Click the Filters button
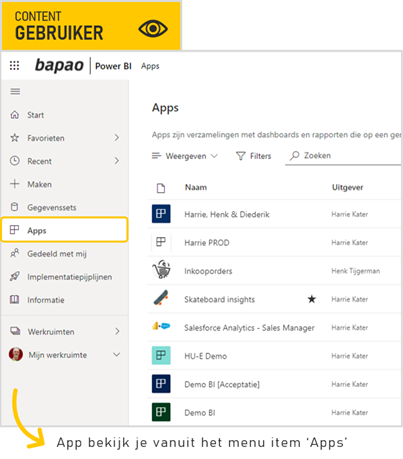This screenshot has height=459, width=403. (x=253, y=156)
